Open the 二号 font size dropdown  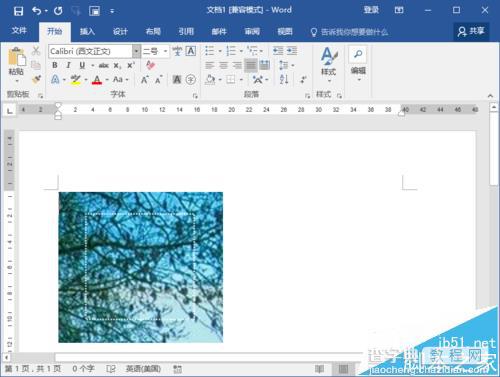tap(166, 51)
